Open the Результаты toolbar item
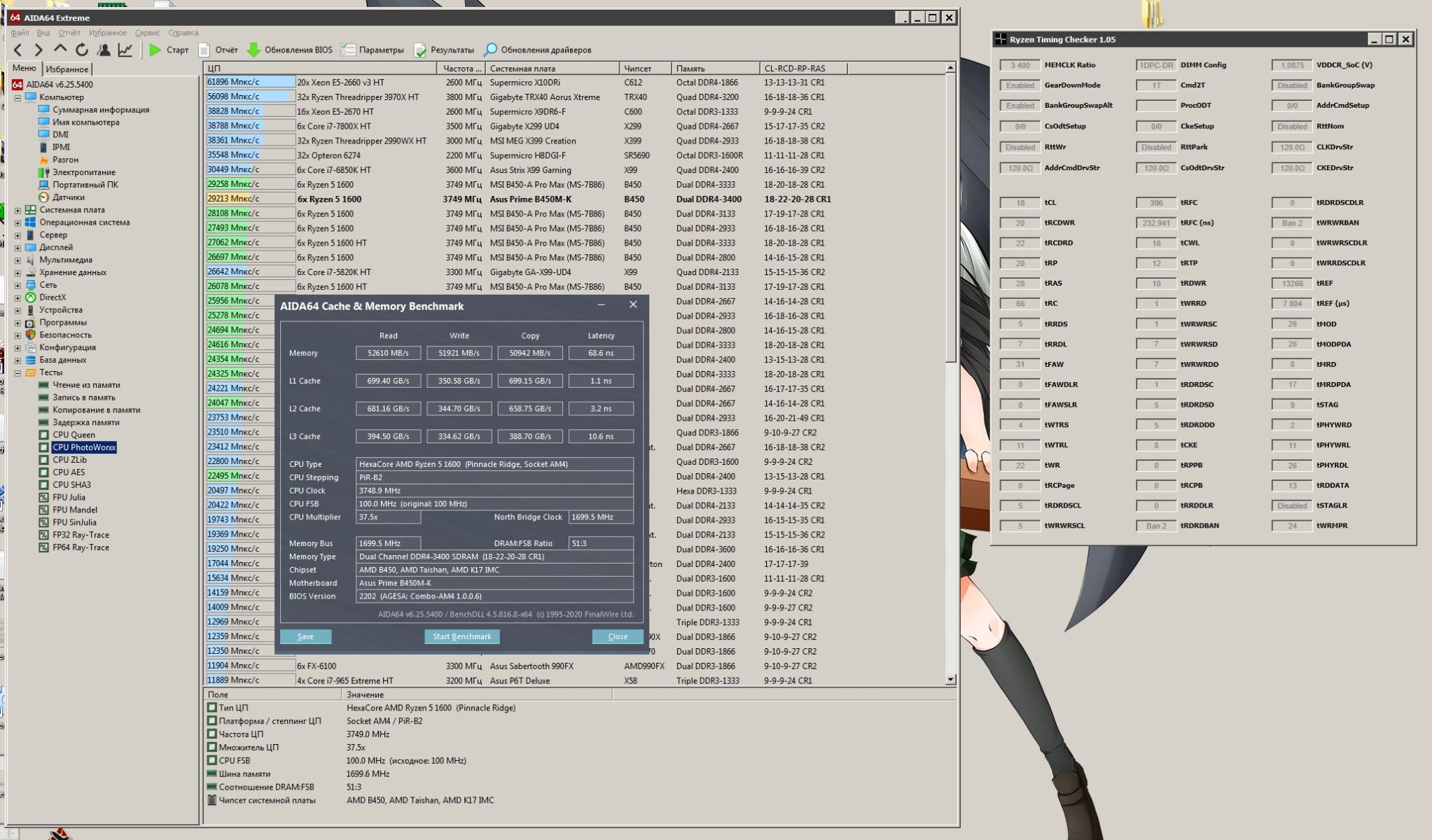This screenshot has width=1432, height=840. point(444,50)
